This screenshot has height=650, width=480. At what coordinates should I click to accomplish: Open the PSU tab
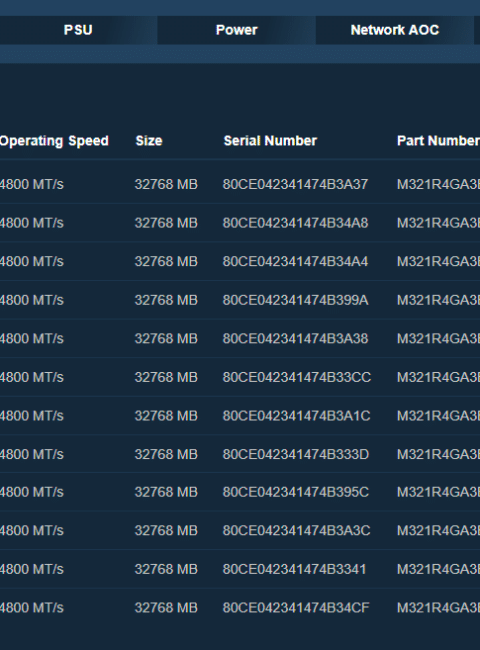[x=78, y=30]
